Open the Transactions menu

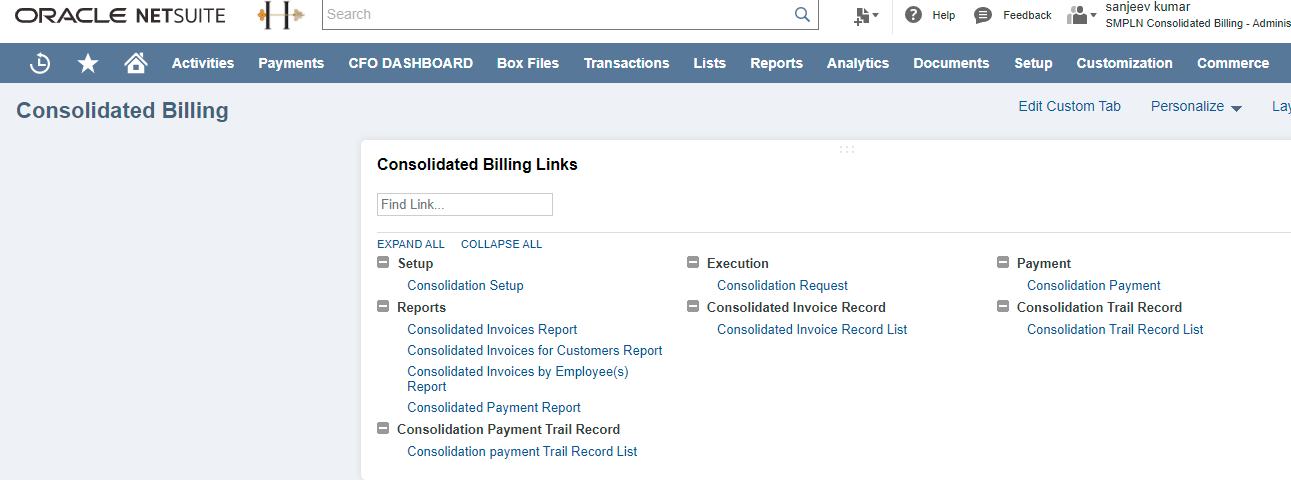pyautogui.click(x=626, y=63)
